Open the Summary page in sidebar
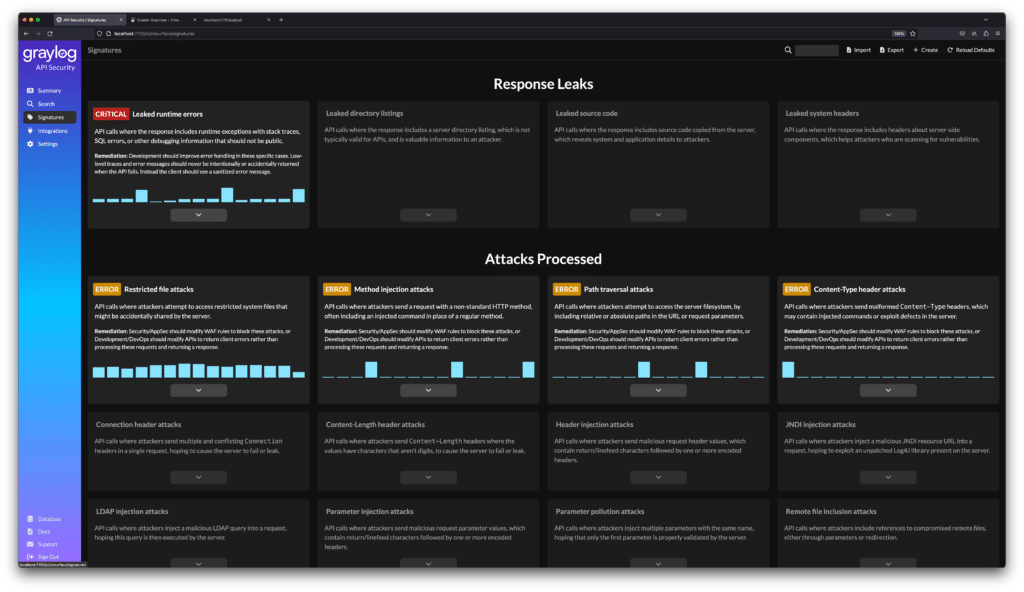Screen dimensions: 1024x592 coord(48,91)
